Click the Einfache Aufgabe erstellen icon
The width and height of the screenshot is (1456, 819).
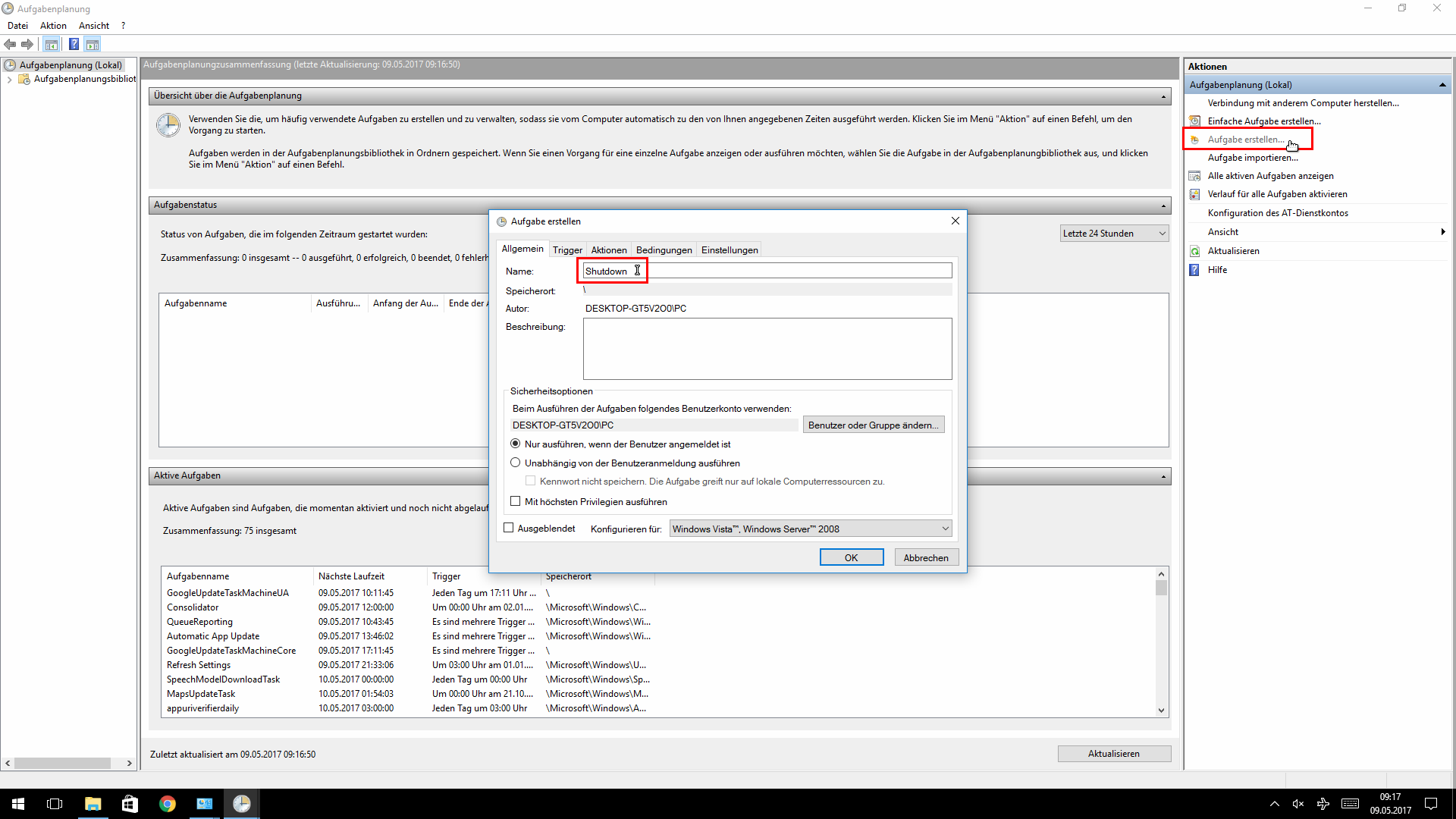[x=1195, y=121]
